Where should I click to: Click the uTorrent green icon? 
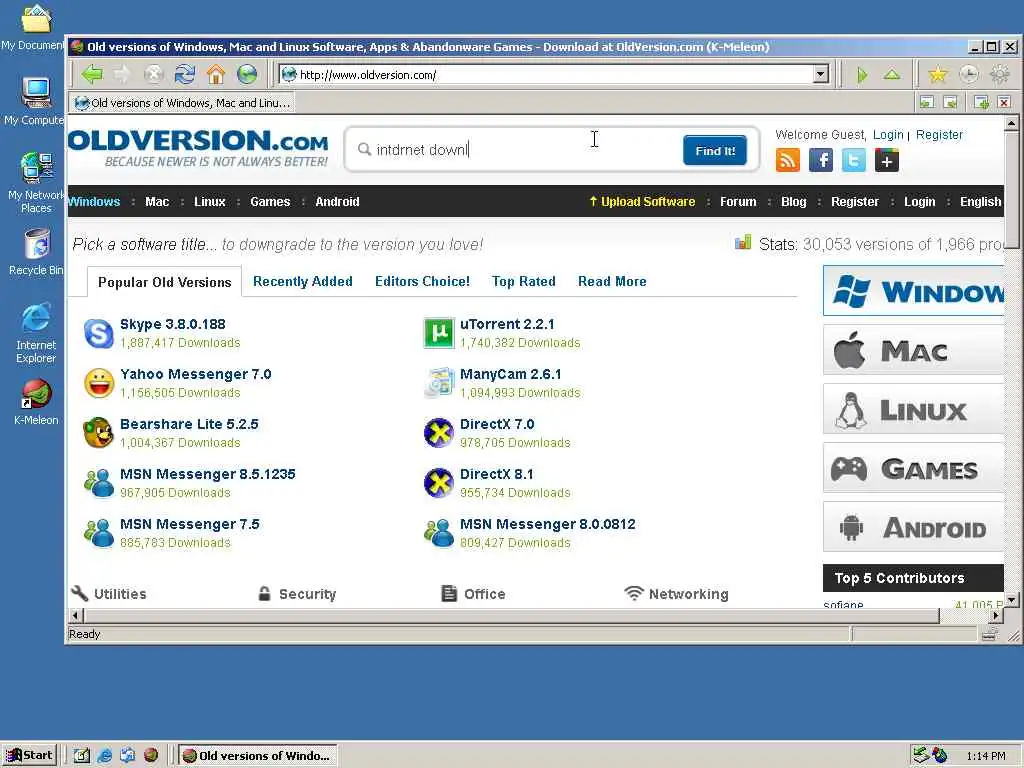[439, 333]
